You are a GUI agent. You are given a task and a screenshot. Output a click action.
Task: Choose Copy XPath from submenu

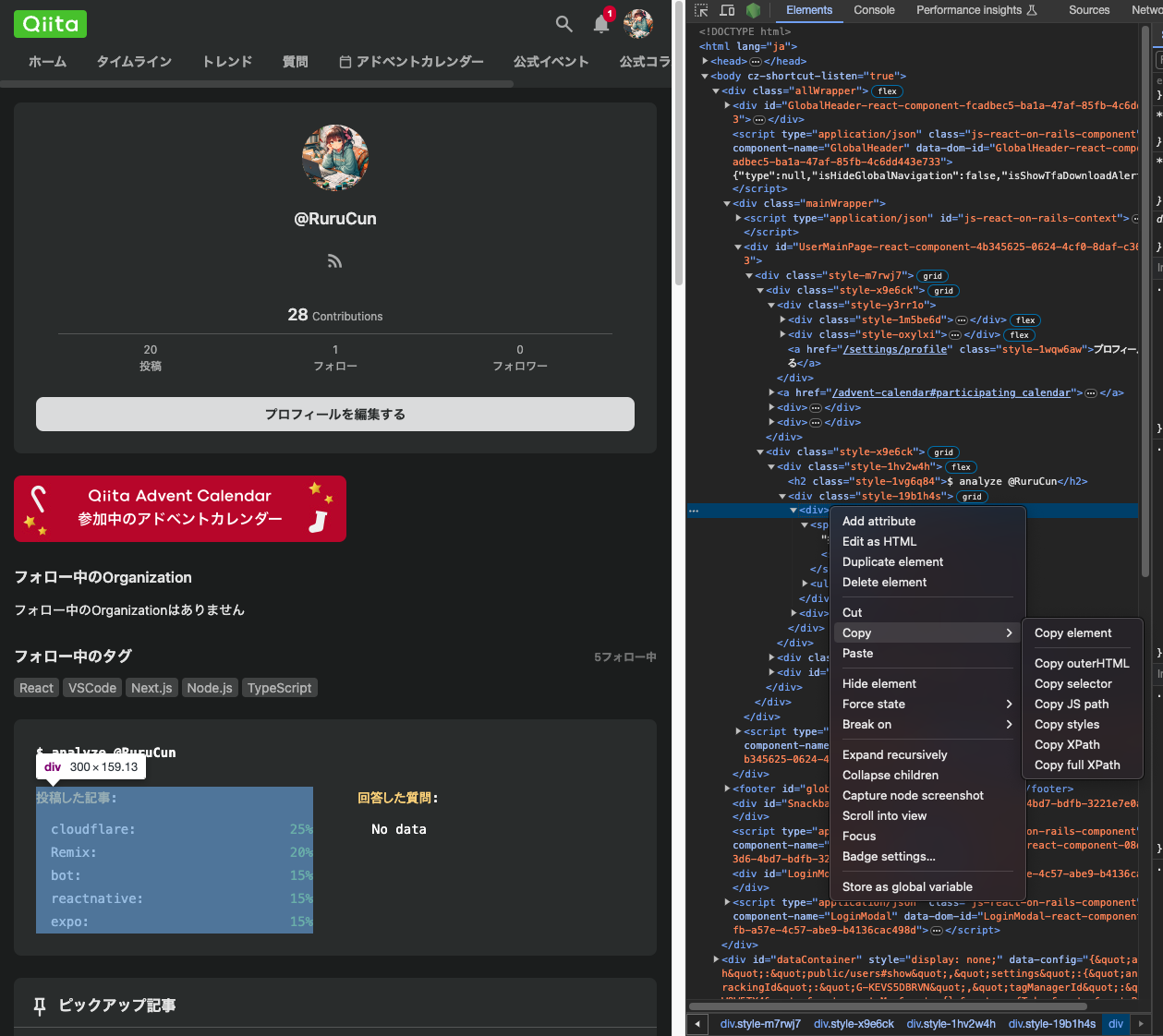click(x=1082, y=745)
